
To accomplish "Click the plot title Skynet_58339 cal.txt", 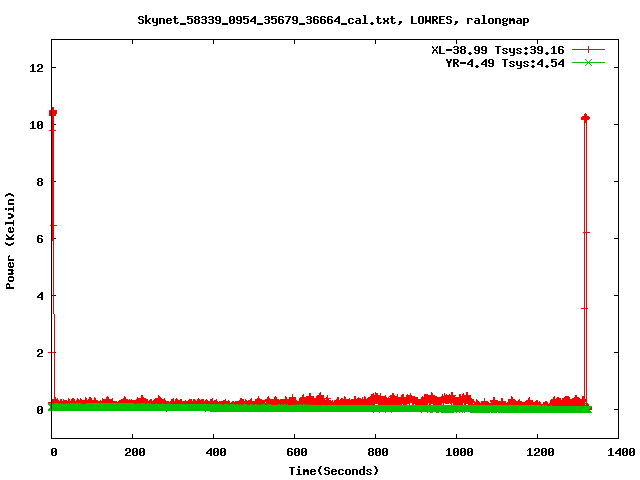I will [x=333, y=20].
